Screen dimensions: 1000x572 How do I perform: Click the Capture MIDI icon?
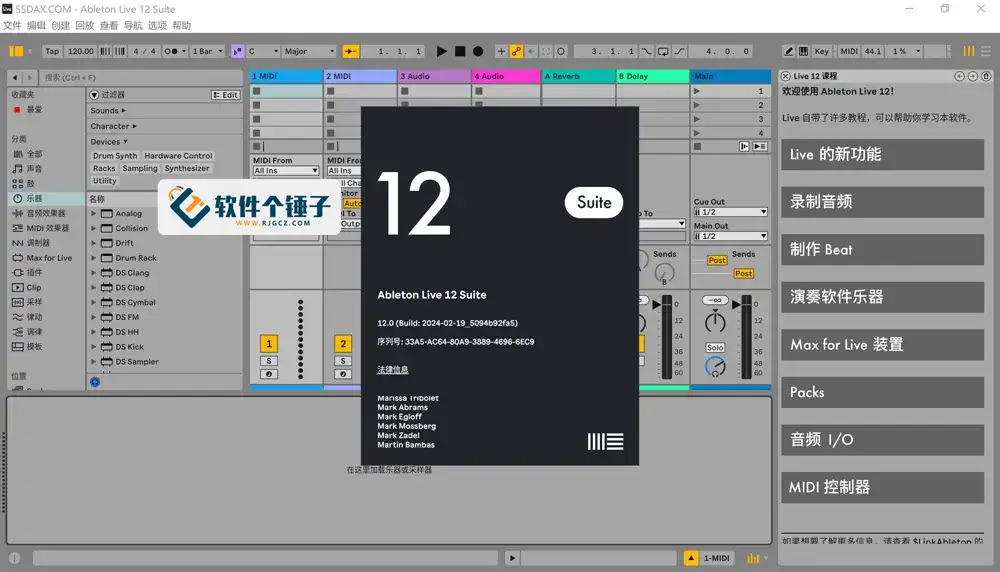(546, 51)
